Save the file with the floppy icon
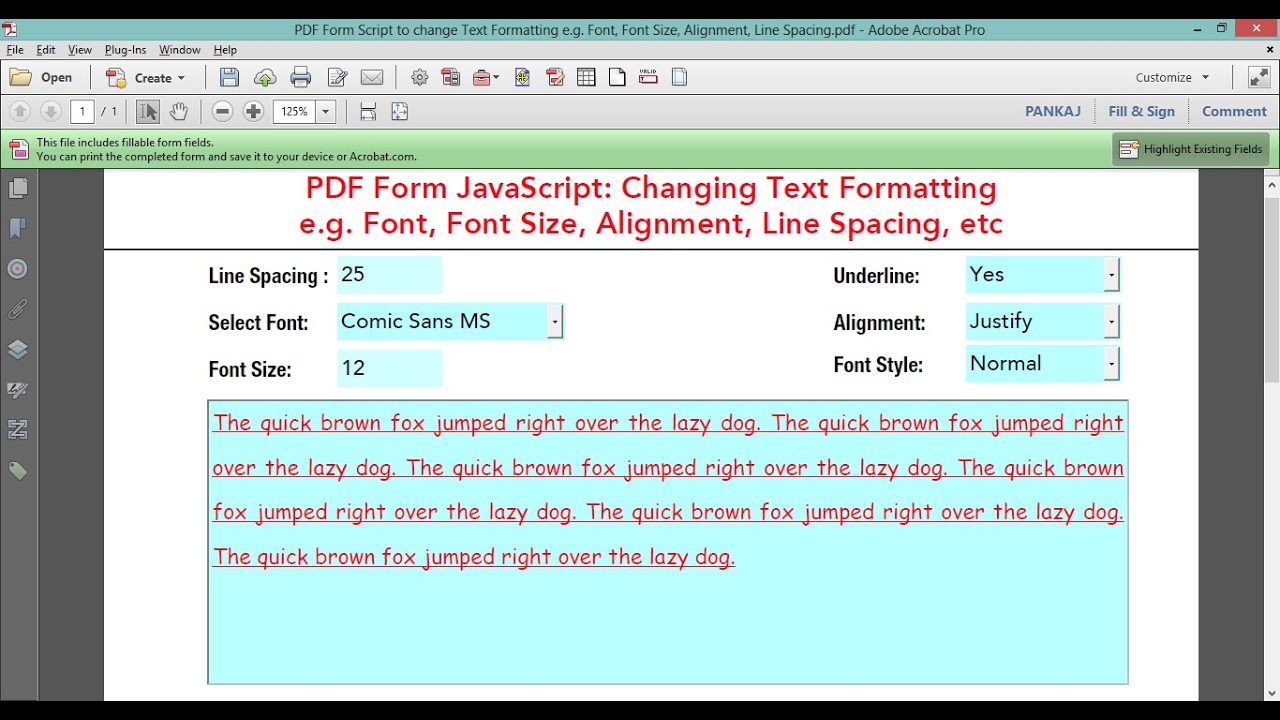Image resolution: width=1280 pixels, height=720 pixels. point(229,77)
